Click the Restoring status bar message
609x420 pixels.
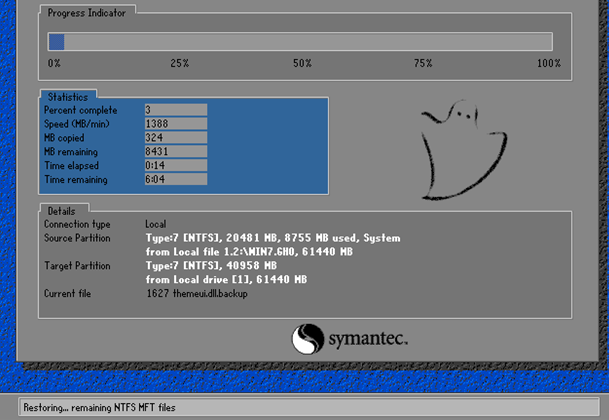[x=85, y=408]
